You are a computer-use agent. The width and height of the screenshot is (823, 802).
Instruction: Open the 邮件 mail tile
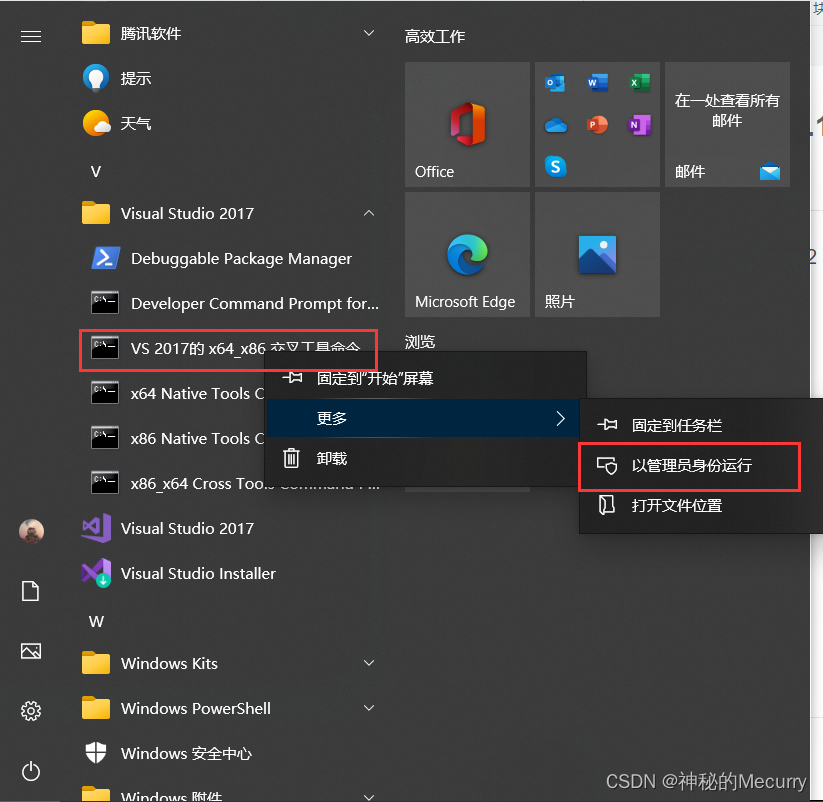tap(727, 124)
